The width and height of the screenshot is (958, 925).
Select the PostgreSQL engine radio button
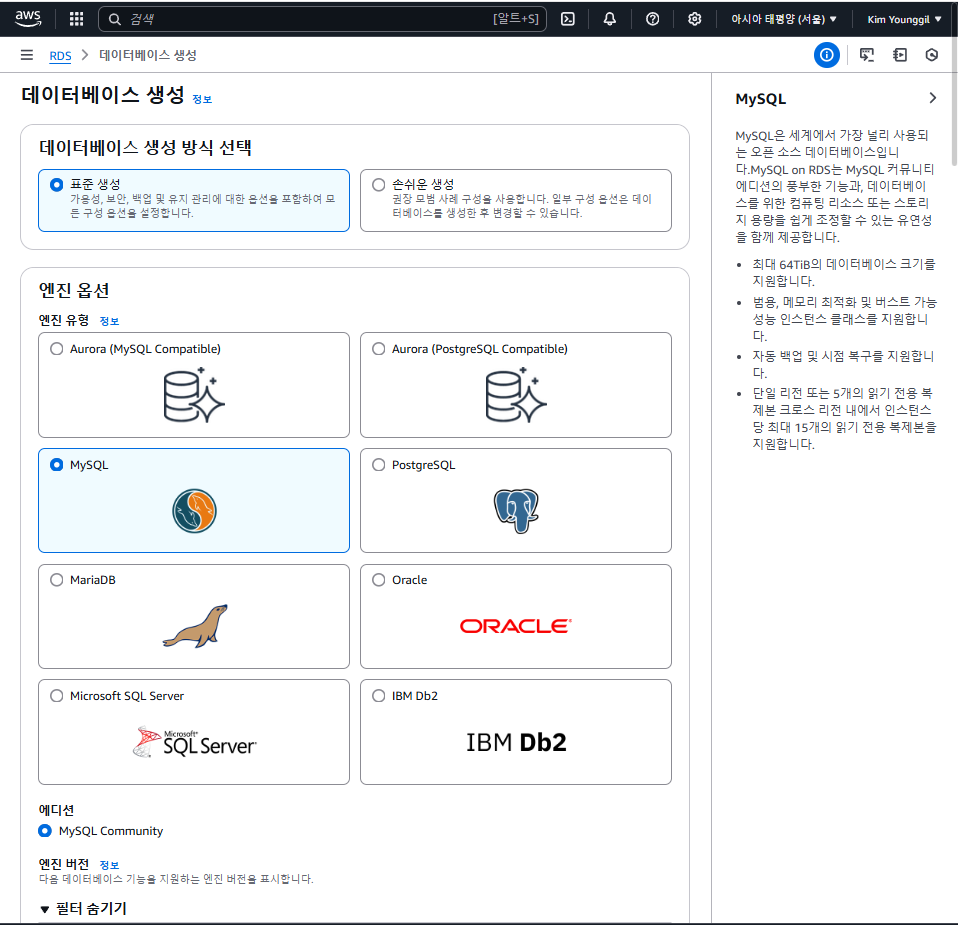tap(379, 465)
